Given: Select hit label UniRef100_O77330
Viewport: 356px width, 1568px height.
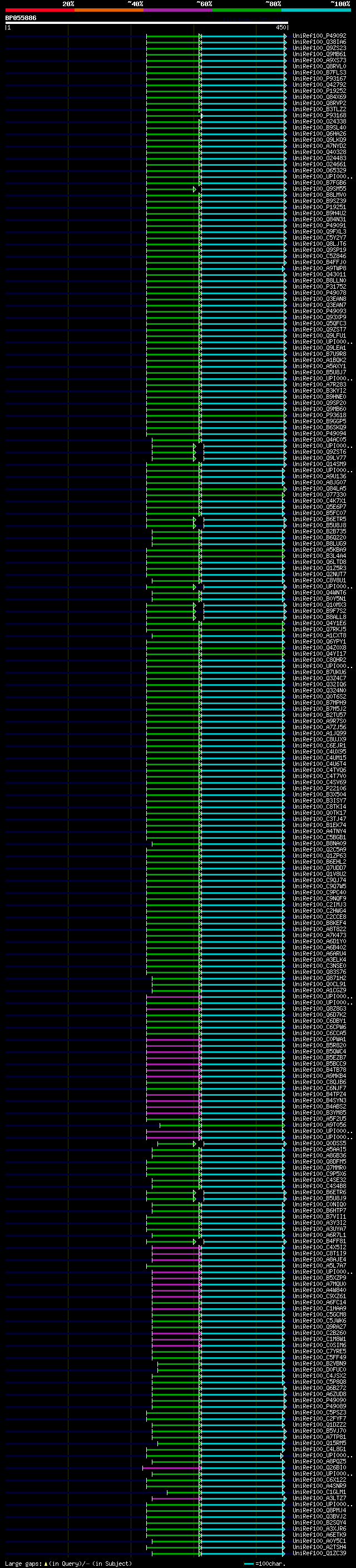Looking at the screenshot, I should tap(319, 495).
